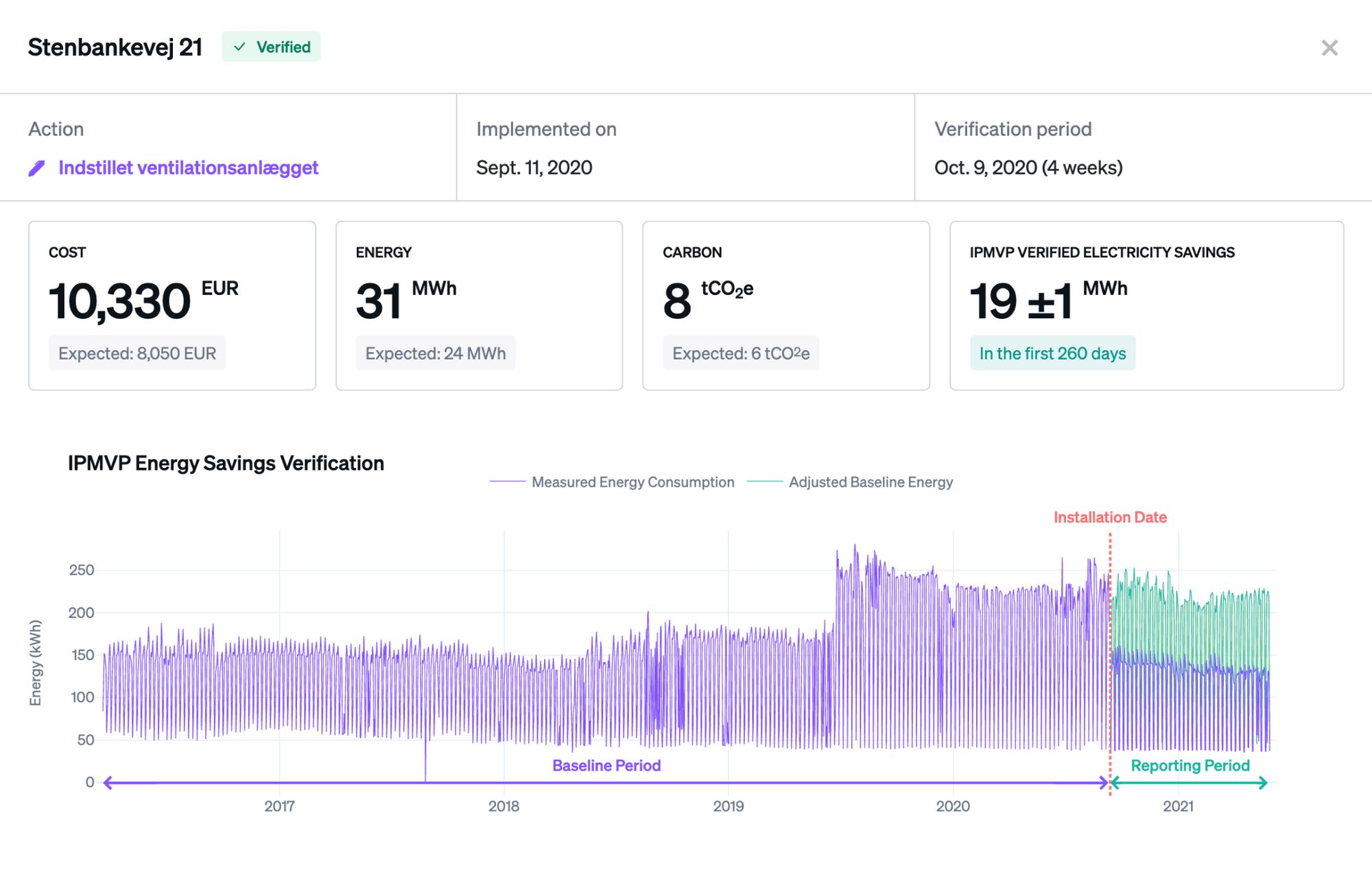Click the Baseline Period label on the chart
1372x872 pixels.
coord(606,766)
